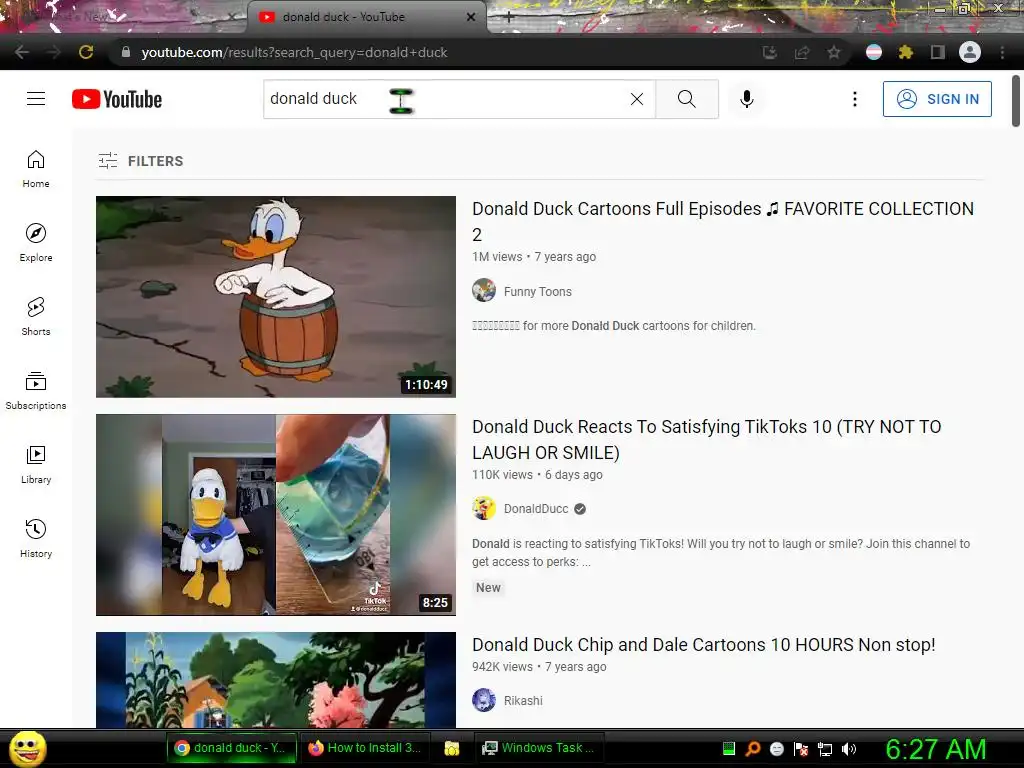Open the Chrome three-dot menu
1024x768 pixels.
tap(1002, 52)
